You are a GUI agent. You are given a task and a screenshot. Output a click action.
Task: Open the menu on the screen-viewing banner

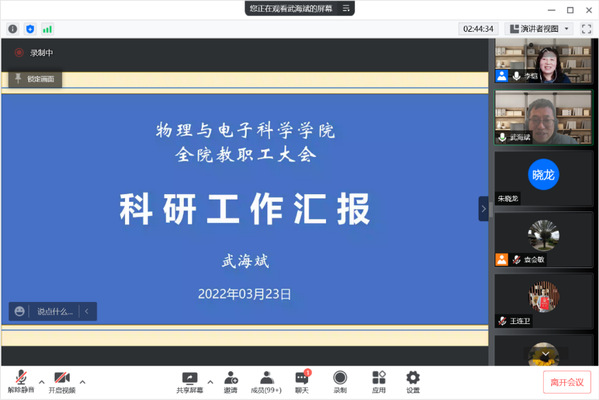pyautogui.click(x=346, y=8)
